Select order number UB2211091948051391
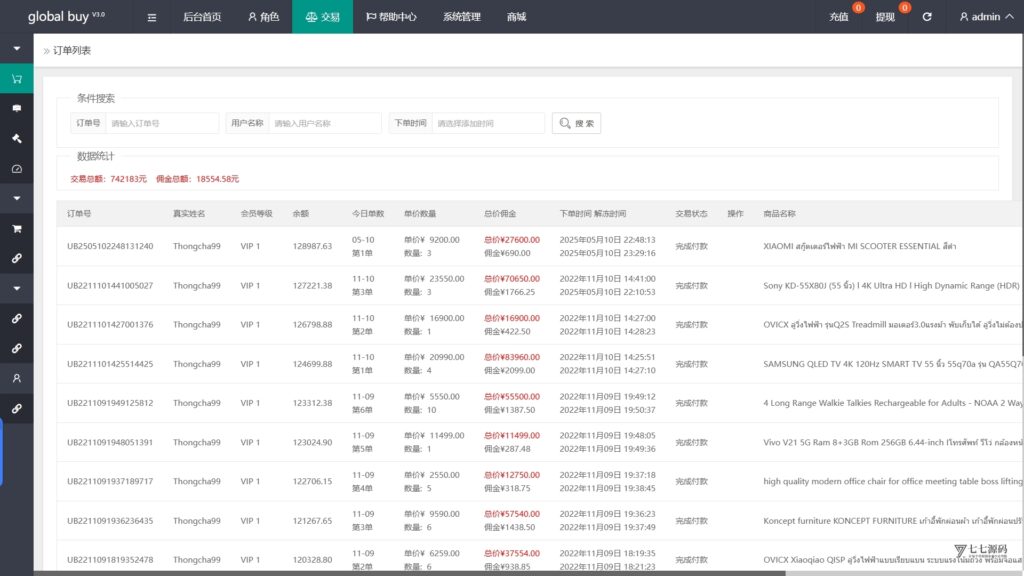 [110, 442]
